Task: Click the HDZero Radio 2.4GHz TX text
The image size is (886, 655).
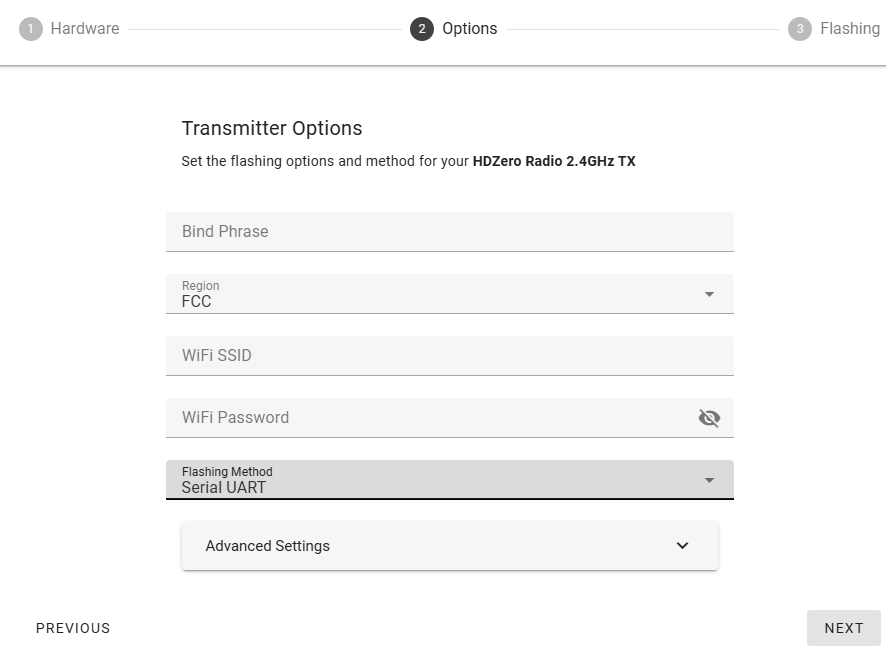Action: 554,161
